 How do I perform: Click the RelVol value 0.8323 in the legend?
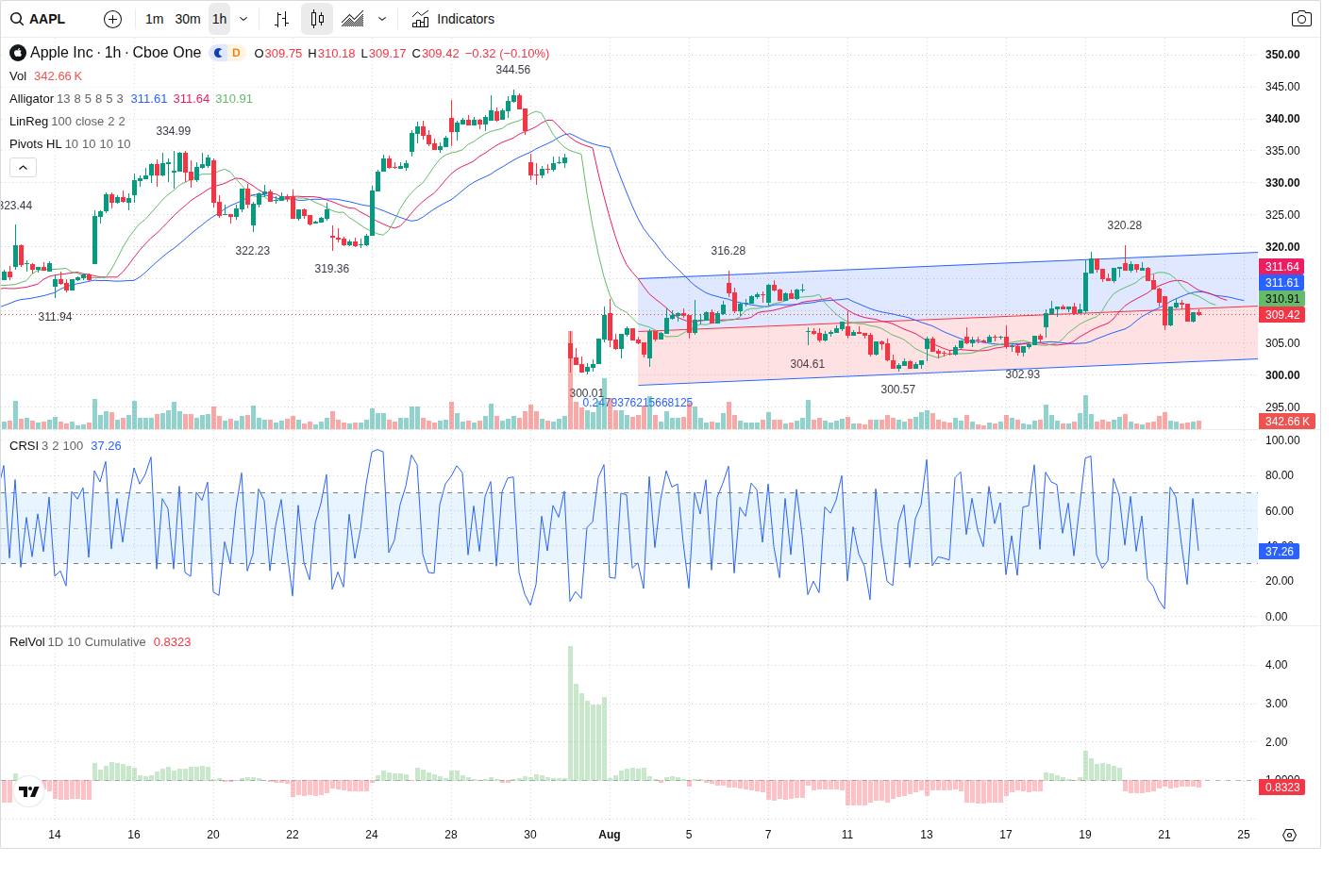pyautogui.click(x=172, y=642)
